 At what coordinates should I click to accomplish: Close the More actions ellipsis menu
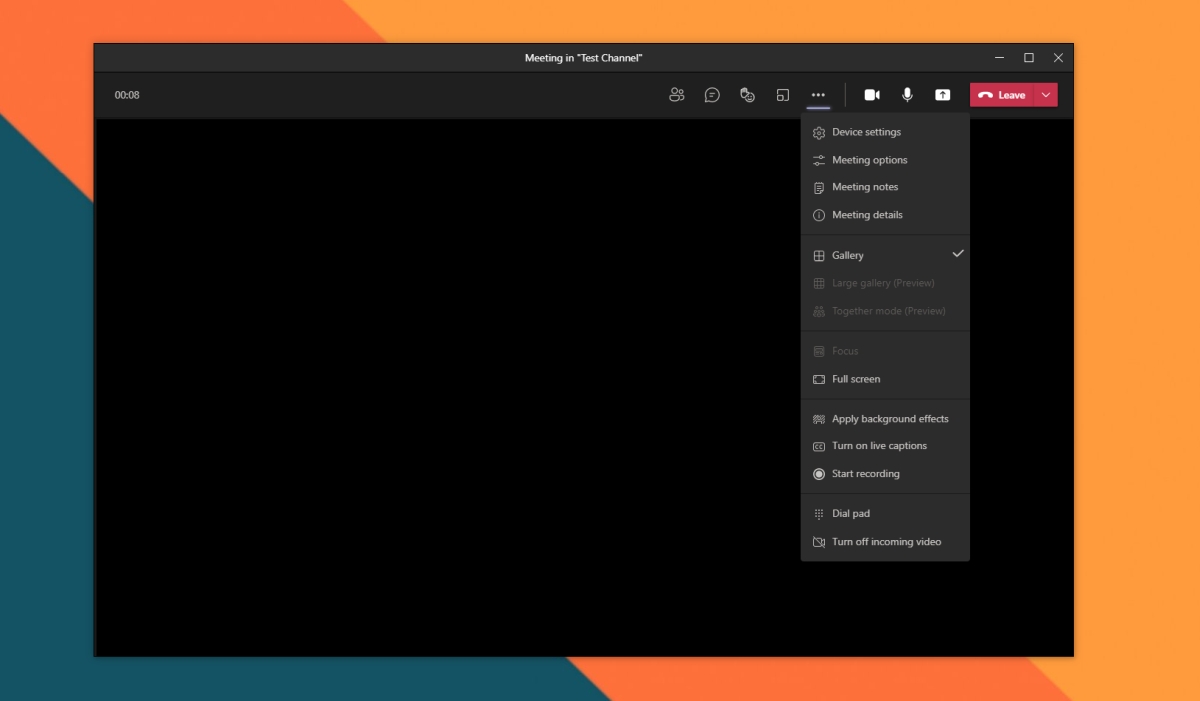pos(818,95)
